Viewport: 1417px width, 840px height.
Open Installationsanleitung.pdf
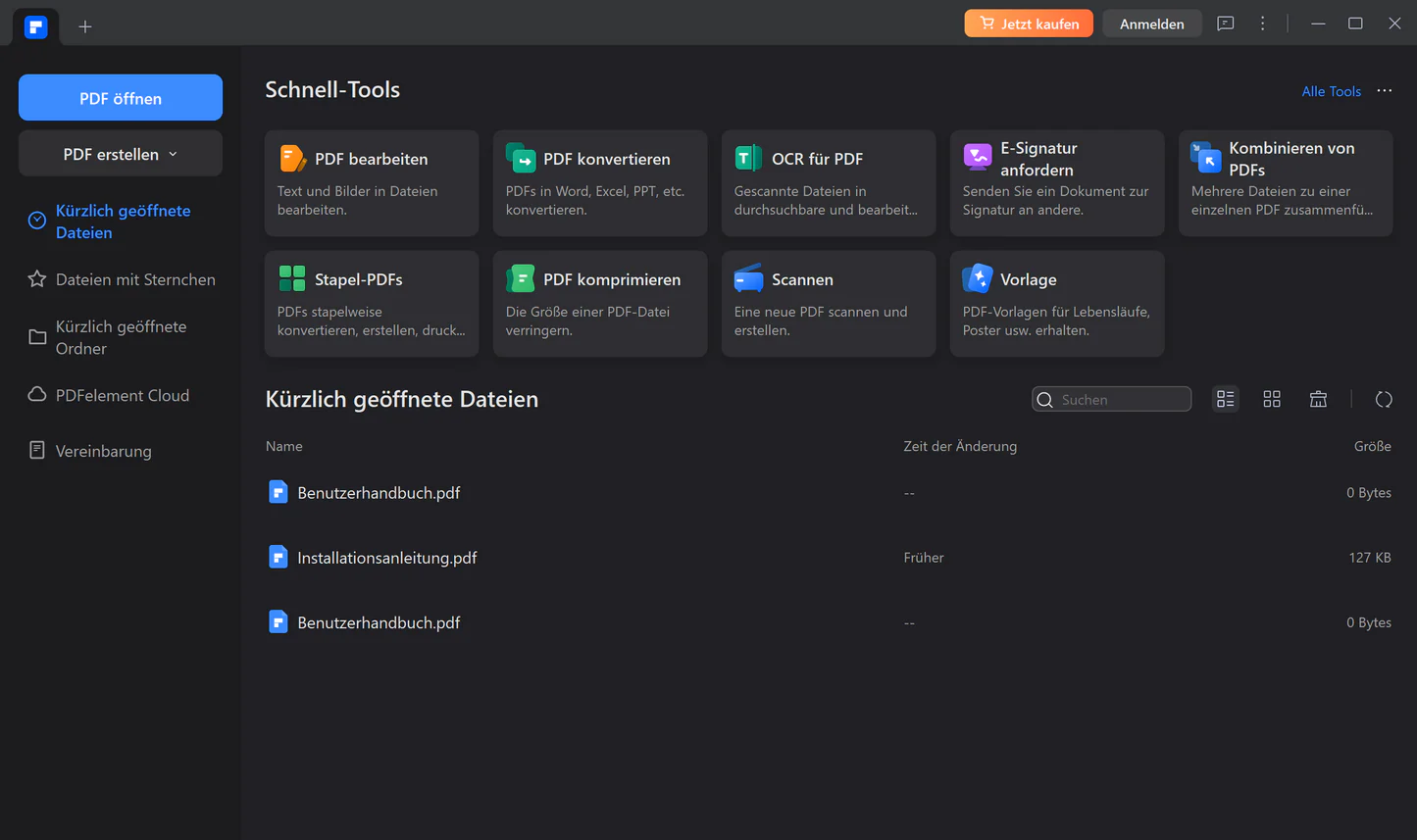pyautogui.click(x=829, y=557)
